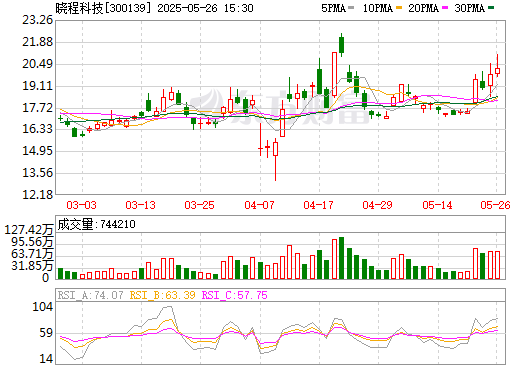Click the 成交量:744210 volume label

tap(97, 224)
